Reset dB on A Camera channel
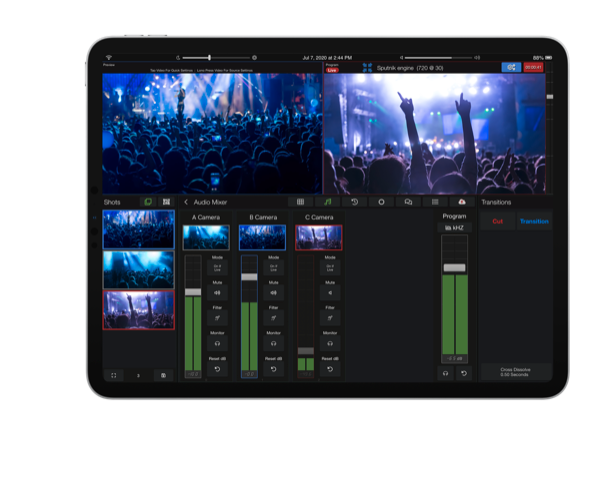This screenshot has width=614, height=478. click(218, 369)
